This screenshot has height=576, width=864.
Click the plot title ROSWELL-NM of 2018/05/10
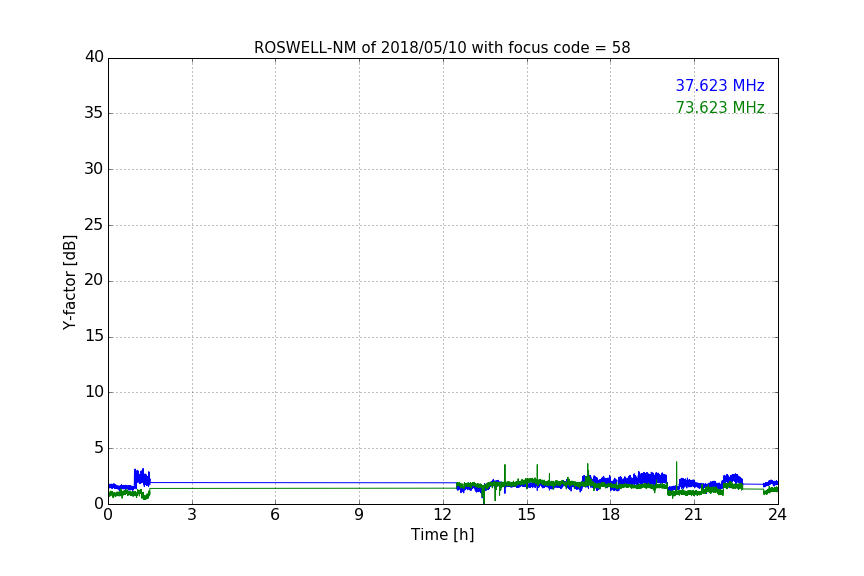(x=442, y=48)
